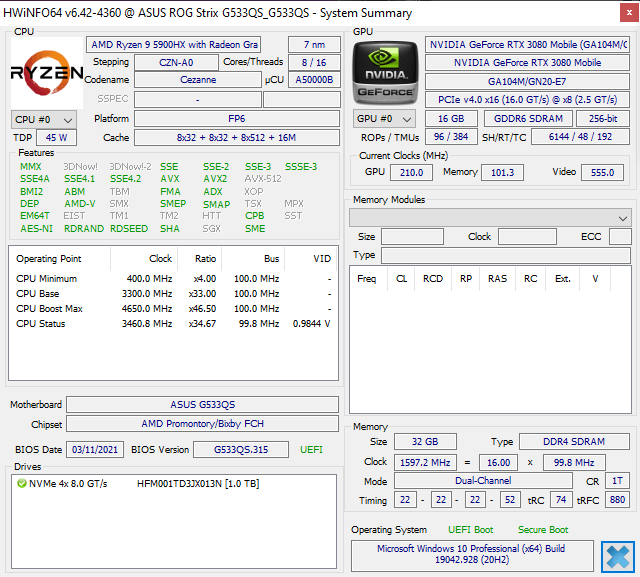Click the cache value 8x32 + 8x32 + 8x512 + 16M
The width and height of the screenshot is (640, 577).
(x=237, y=138)
